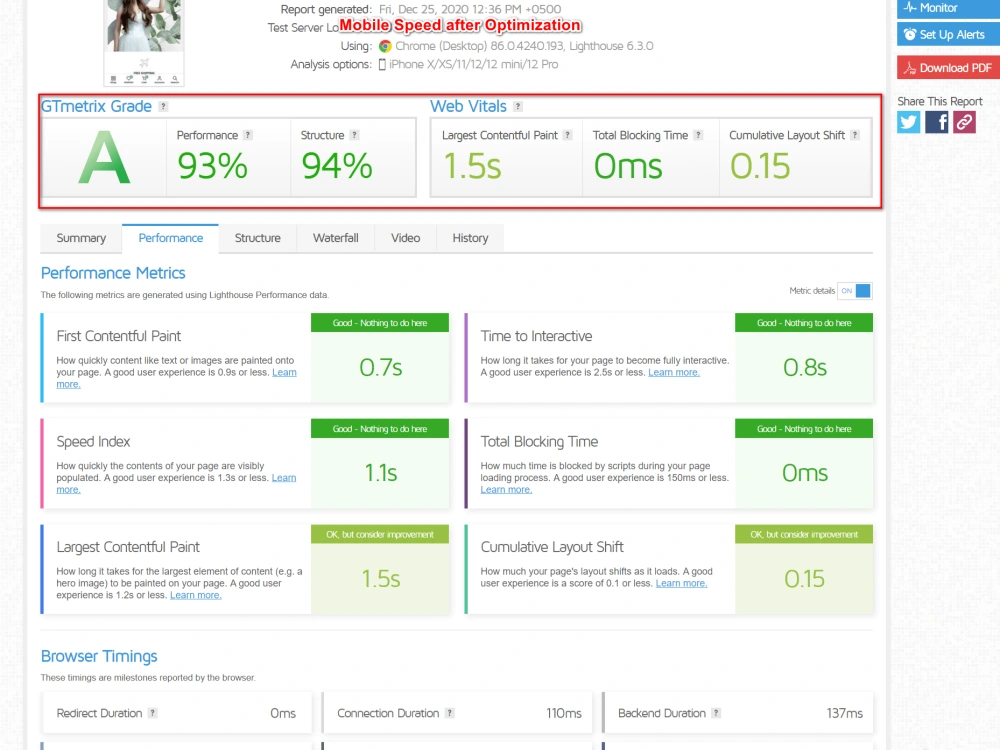Open Total Blocking Time vitals help icon
This screenshot has height=750, width=1000.
click(698, 135)
